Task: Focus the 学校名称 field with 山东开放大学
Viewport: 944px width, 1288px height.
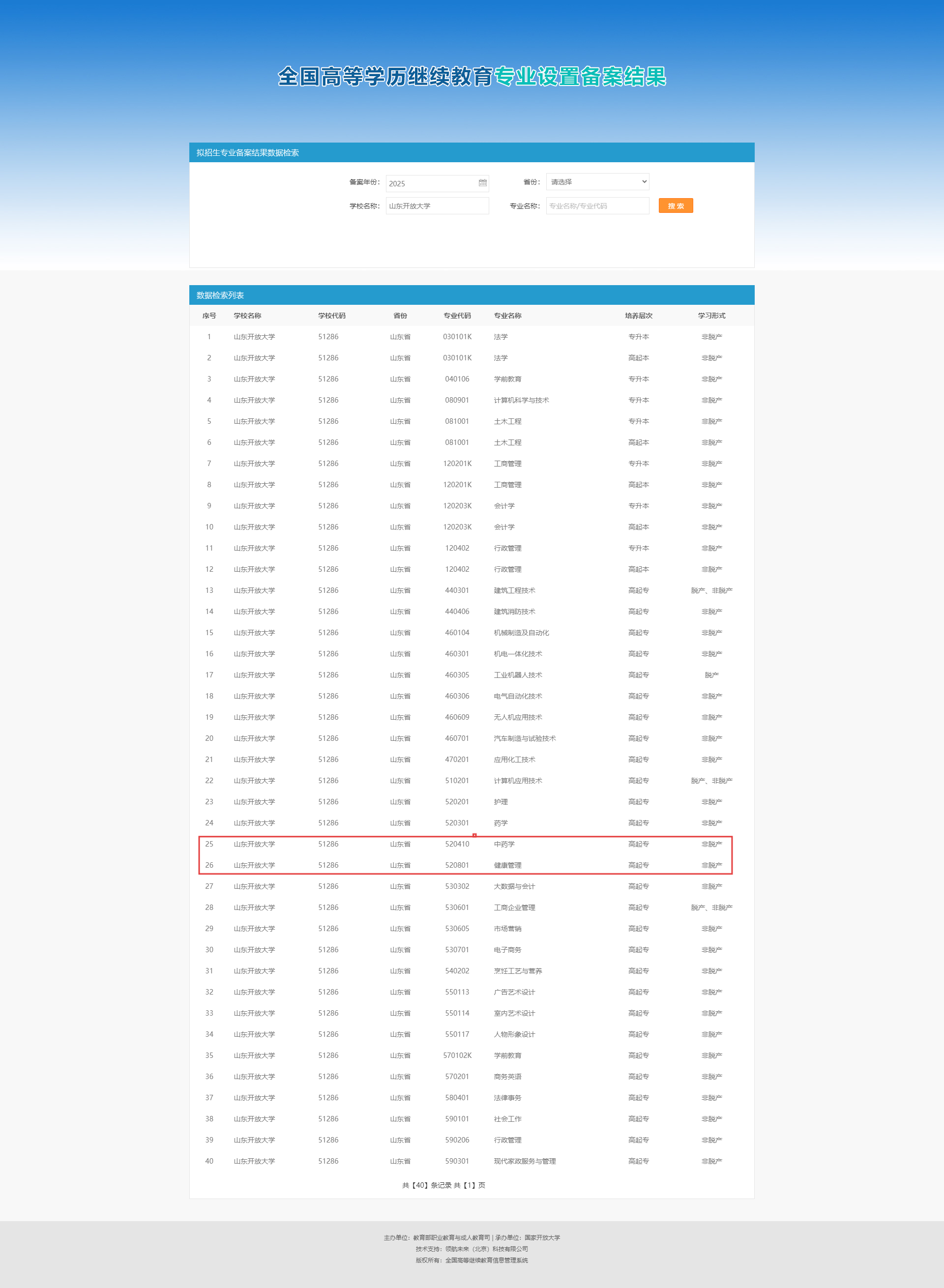Action: pos(437,205)
